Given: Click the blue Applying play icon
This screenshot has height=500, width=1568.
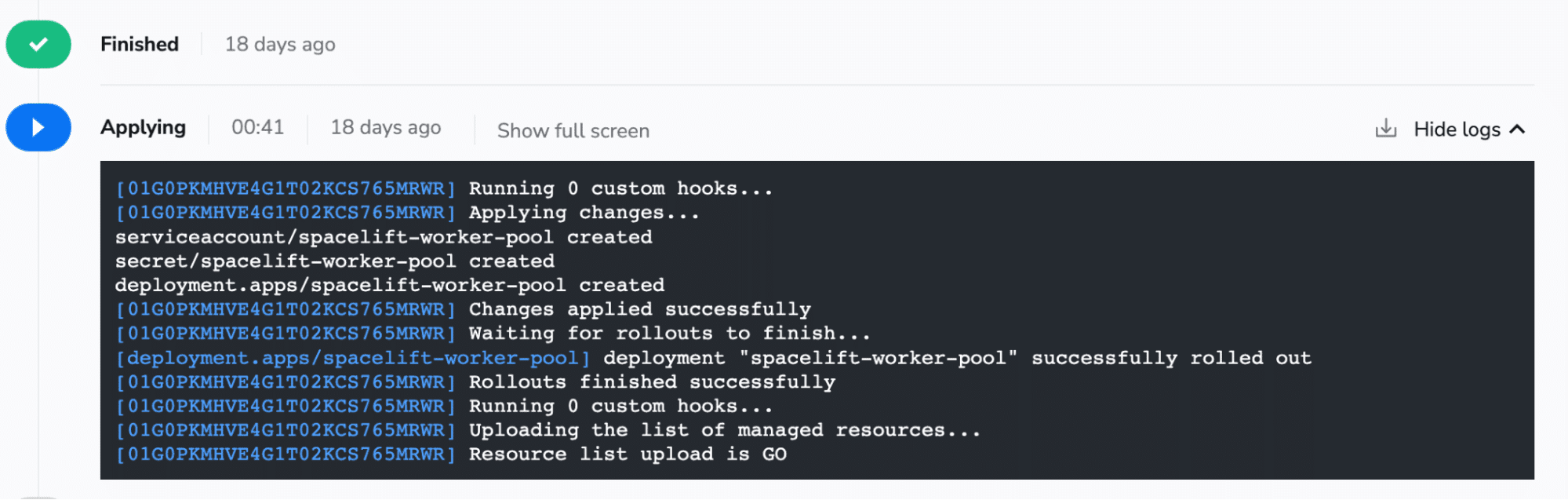Looking at the screenshot, I should pos(38,127).
